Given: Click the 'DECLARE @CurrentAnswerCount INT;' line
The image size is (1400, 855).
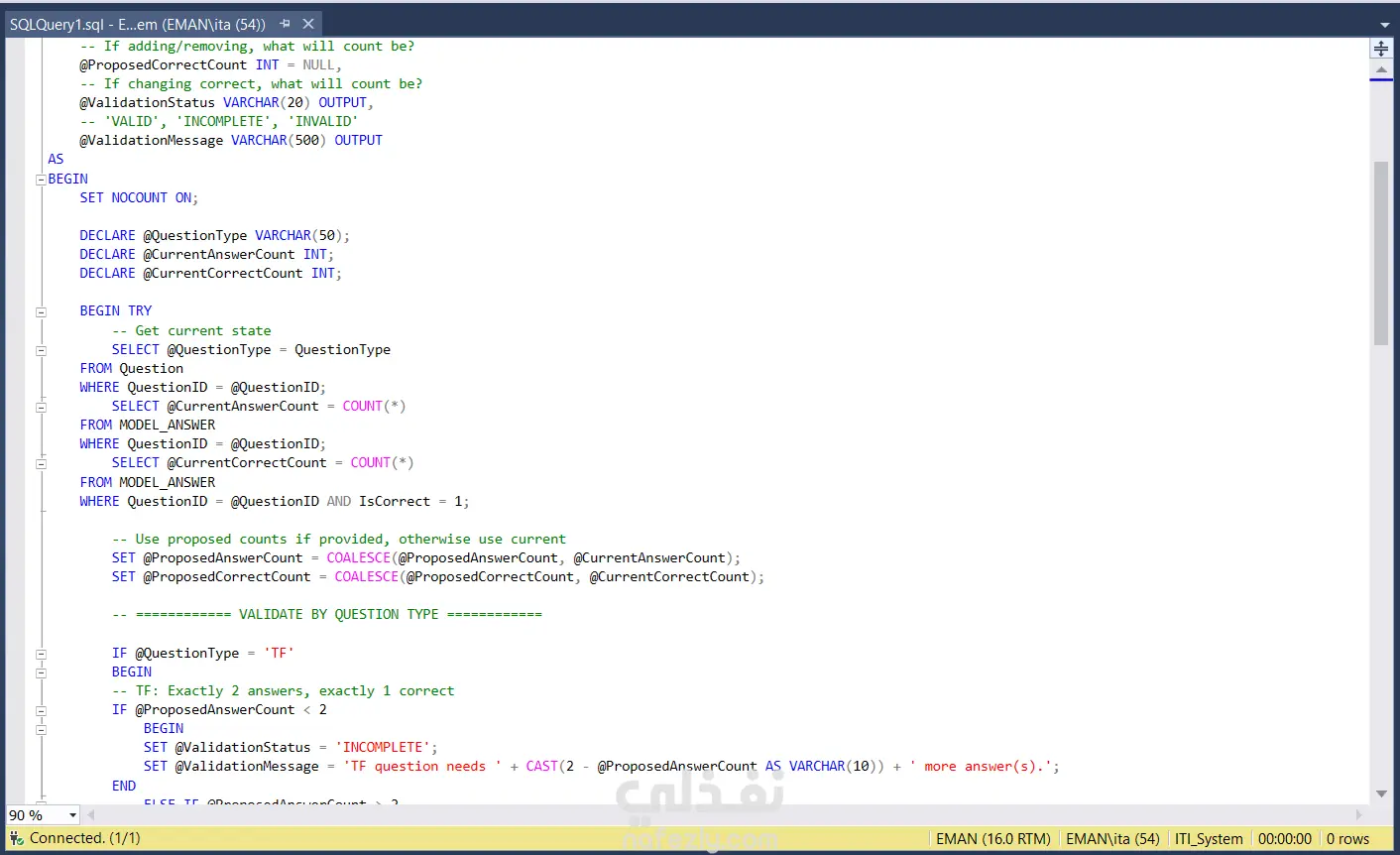Looking at the screenshot, I should 206,254.
